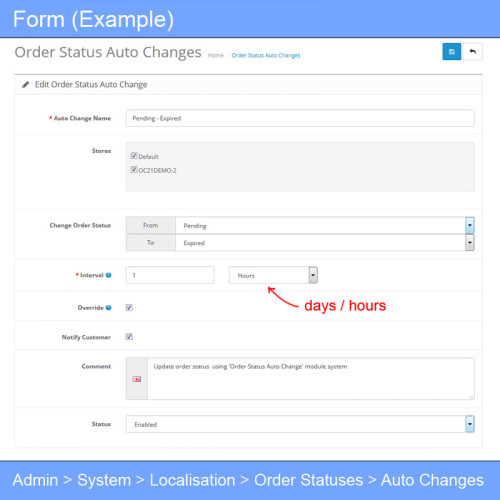Open Order Status Auto Changes breadcrumb link
The height and width of the screenshot is (500, 500).
coord(266,55)
